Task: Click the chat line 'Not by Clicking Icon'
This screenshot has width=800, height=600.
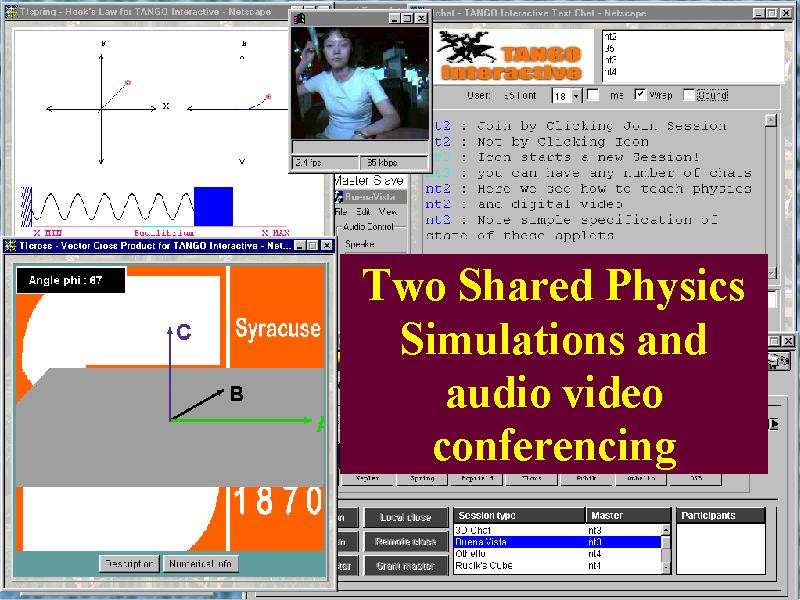Action: tap(563, 141)
